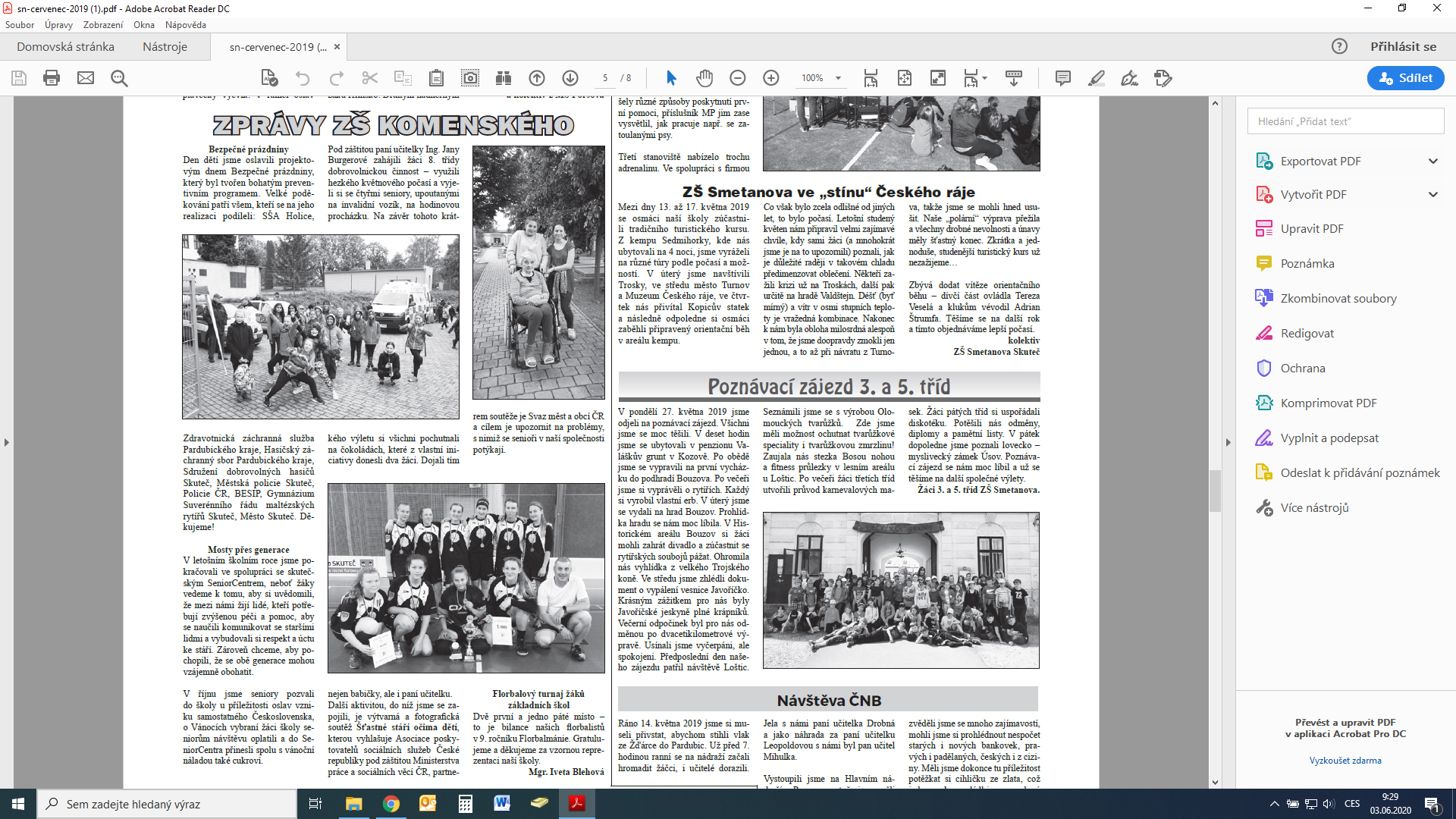Image resolution: width=1456 pixels, height=819 pixels.
Task: Open the Windows Start menu
Action: (x=18, y=804)
